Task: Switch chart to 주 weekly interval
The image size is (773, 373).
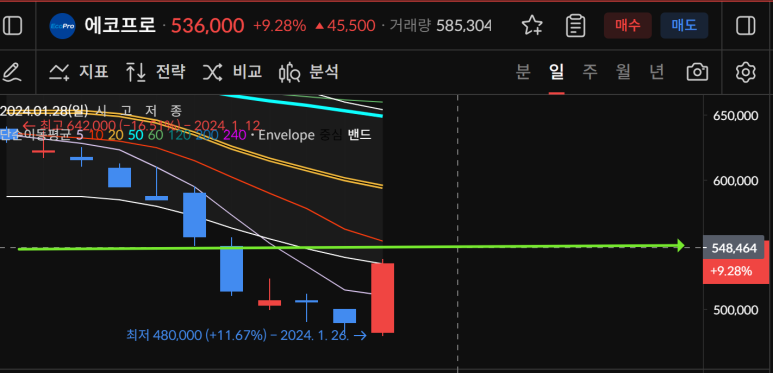Action: click(590, 72)
